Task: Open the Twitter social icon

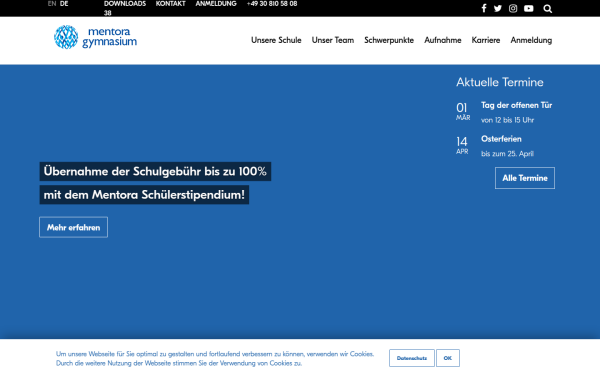Action: coord(497,8)
